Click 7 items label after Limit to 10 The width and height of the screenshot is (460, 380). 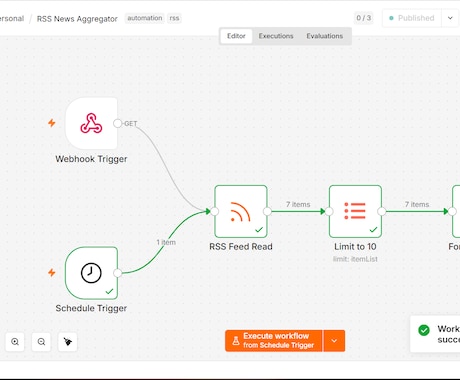pos(417,204)
